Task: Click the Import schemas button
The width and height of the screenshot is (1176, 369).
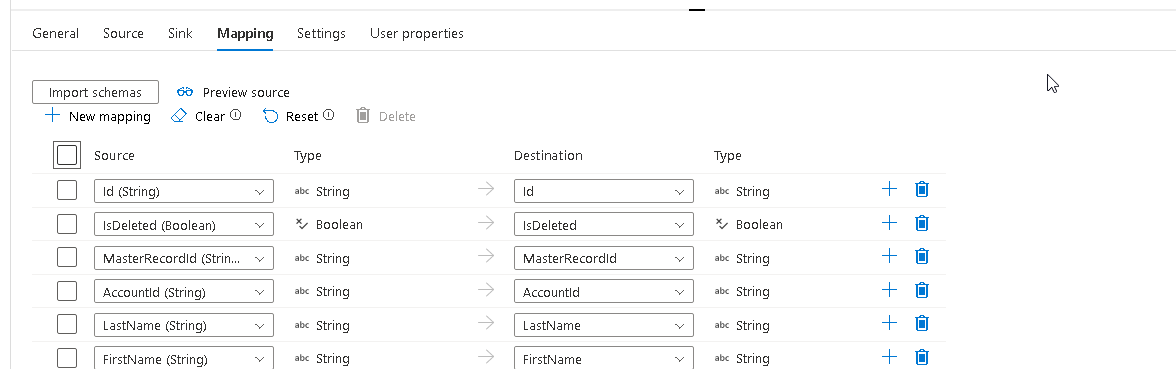Action: click(95, 92)
